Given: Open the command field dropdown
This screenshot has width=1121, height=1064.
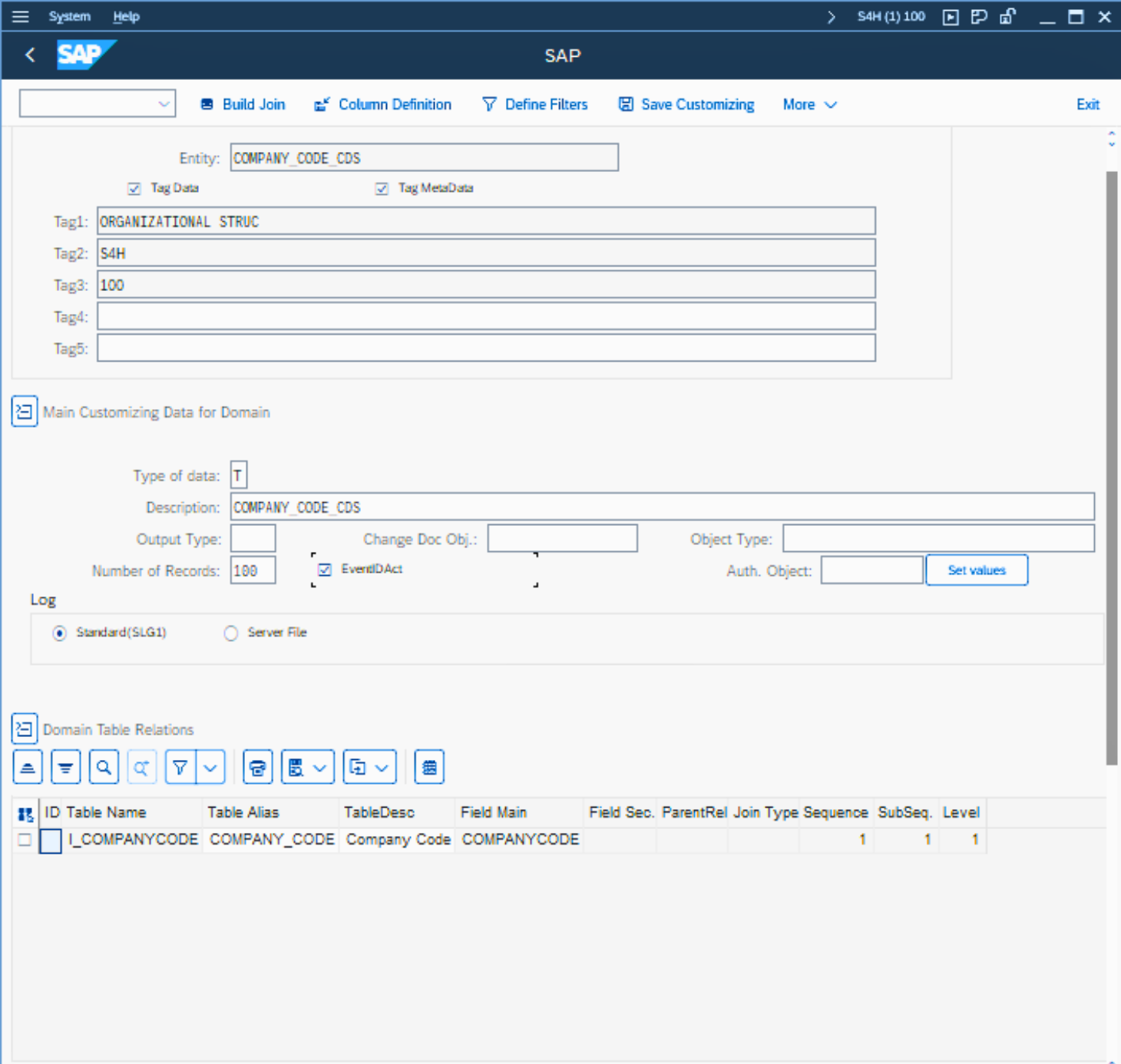Looking at the screenshot, I should 164,104.
